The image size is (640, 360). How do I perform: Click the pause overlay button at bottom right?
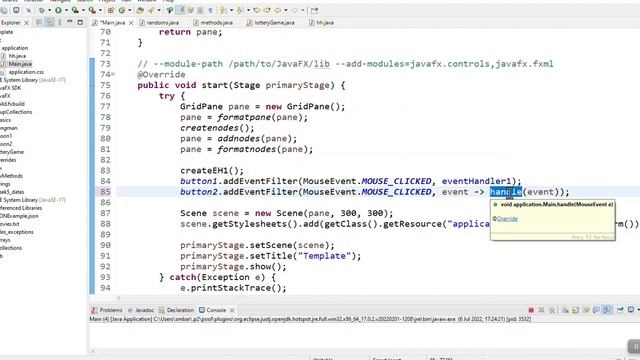pyautogui.click(x=634, y=347)
